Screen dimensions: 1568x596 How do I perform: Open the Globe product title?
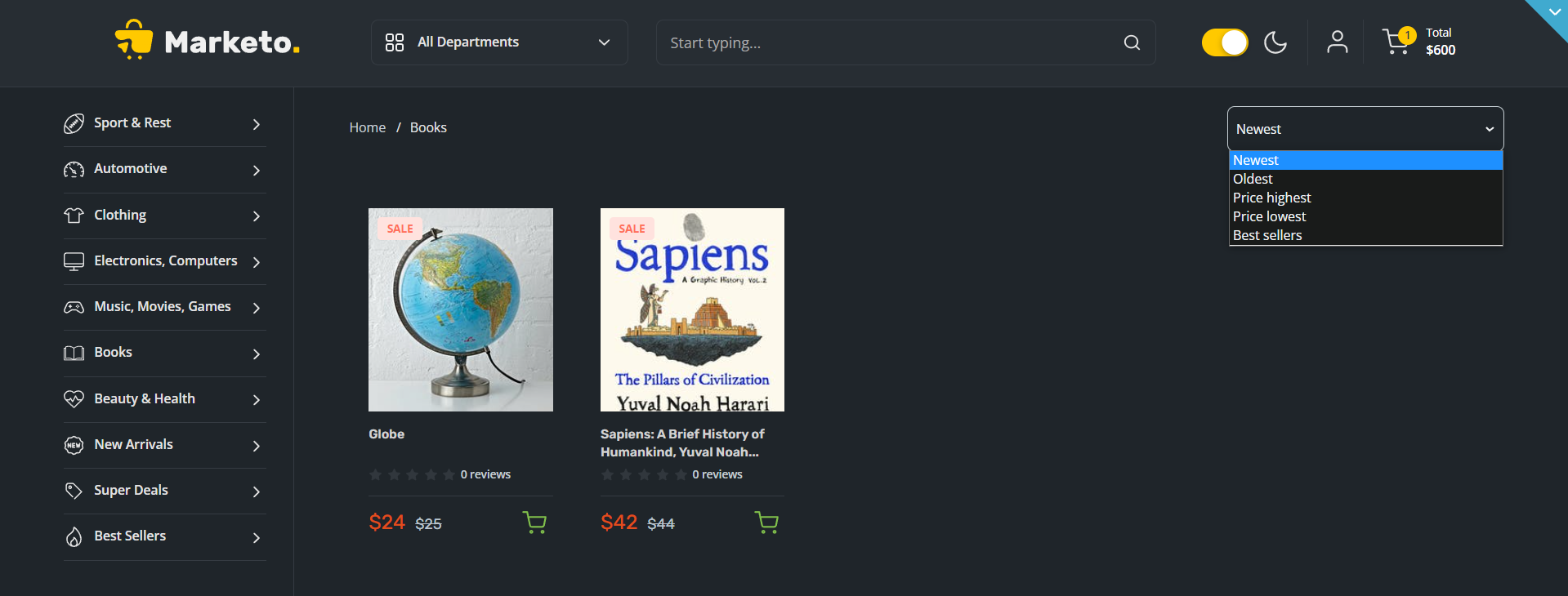386,434
